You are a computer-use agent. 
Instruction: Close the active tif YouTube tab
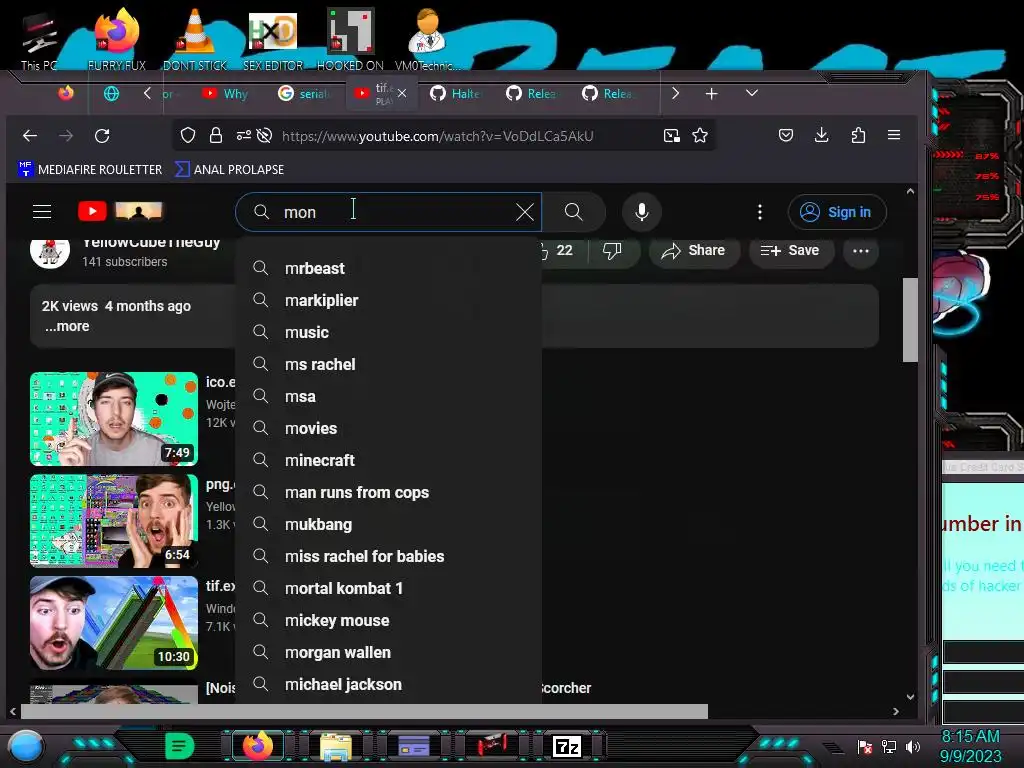click(x=402, y=93)
